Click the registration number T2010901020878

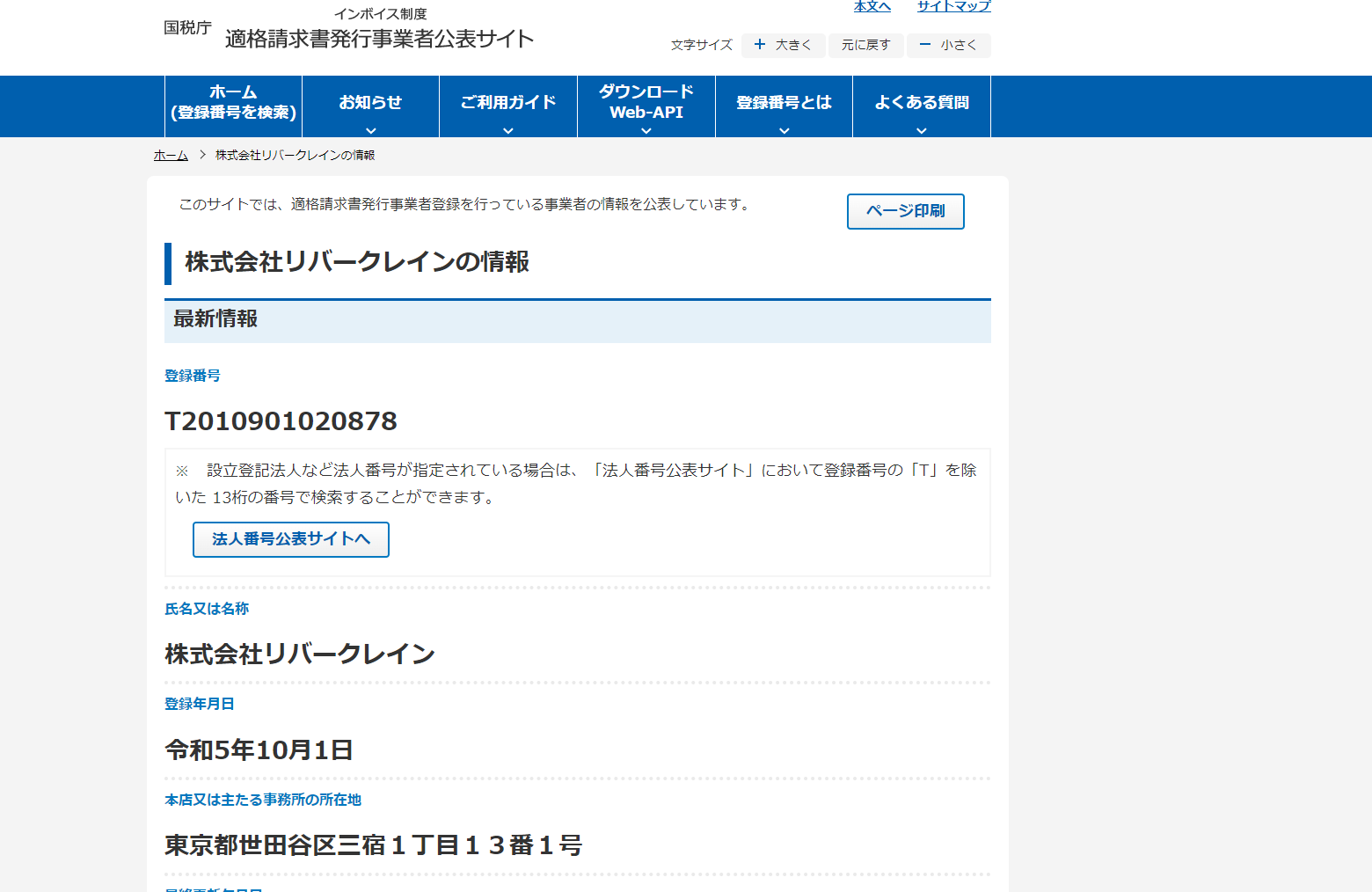(281, 421)
